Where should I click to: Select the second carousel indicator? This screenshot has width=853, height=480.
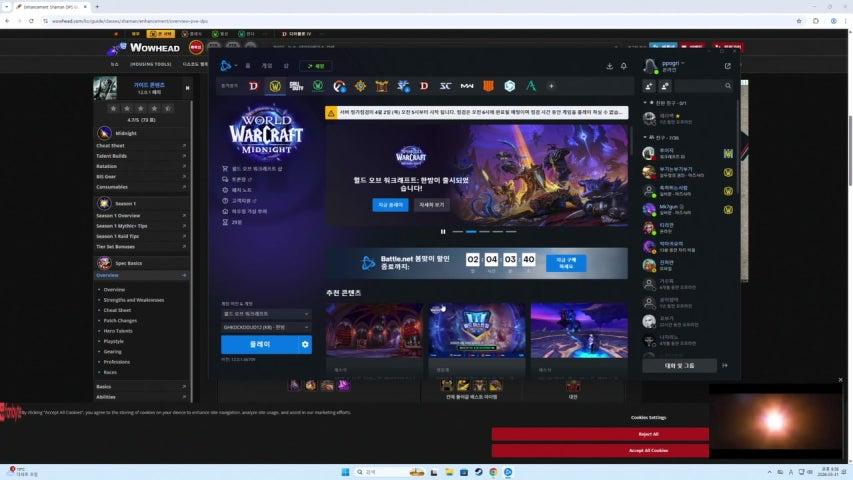[471, 232]
